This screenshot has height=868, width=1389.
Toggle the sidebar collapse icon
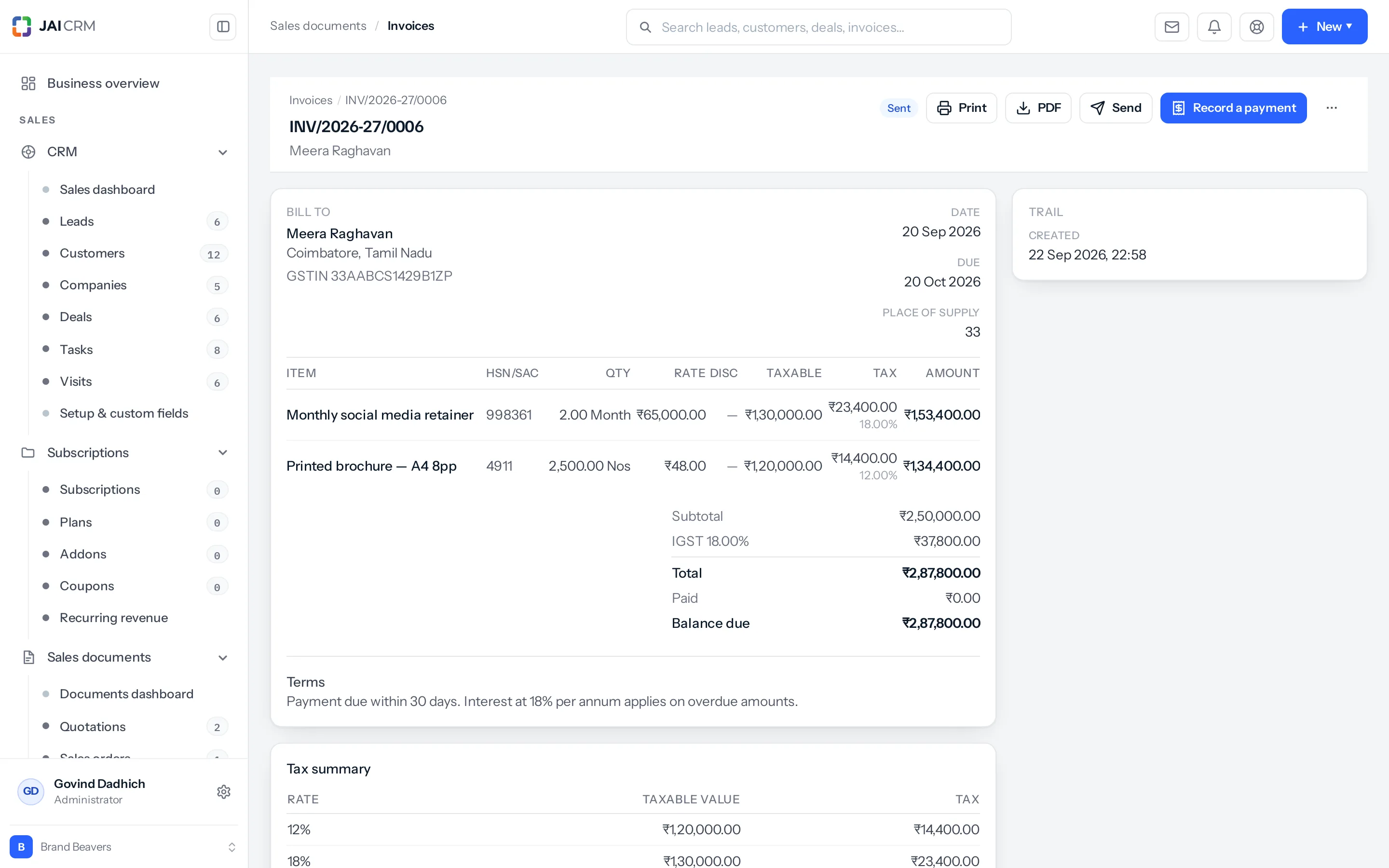(x=223, y=27)
